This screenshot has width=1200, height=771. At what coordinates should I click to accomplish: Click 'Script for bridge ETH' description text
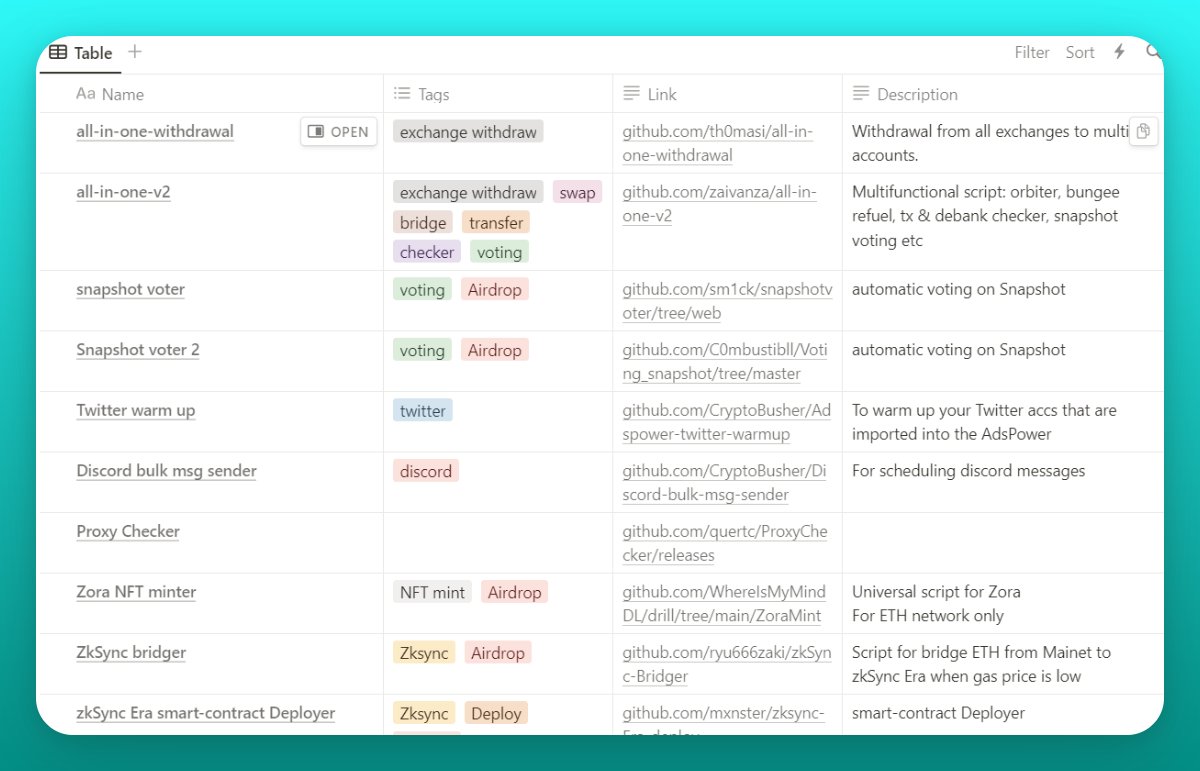tap(981, 664)
